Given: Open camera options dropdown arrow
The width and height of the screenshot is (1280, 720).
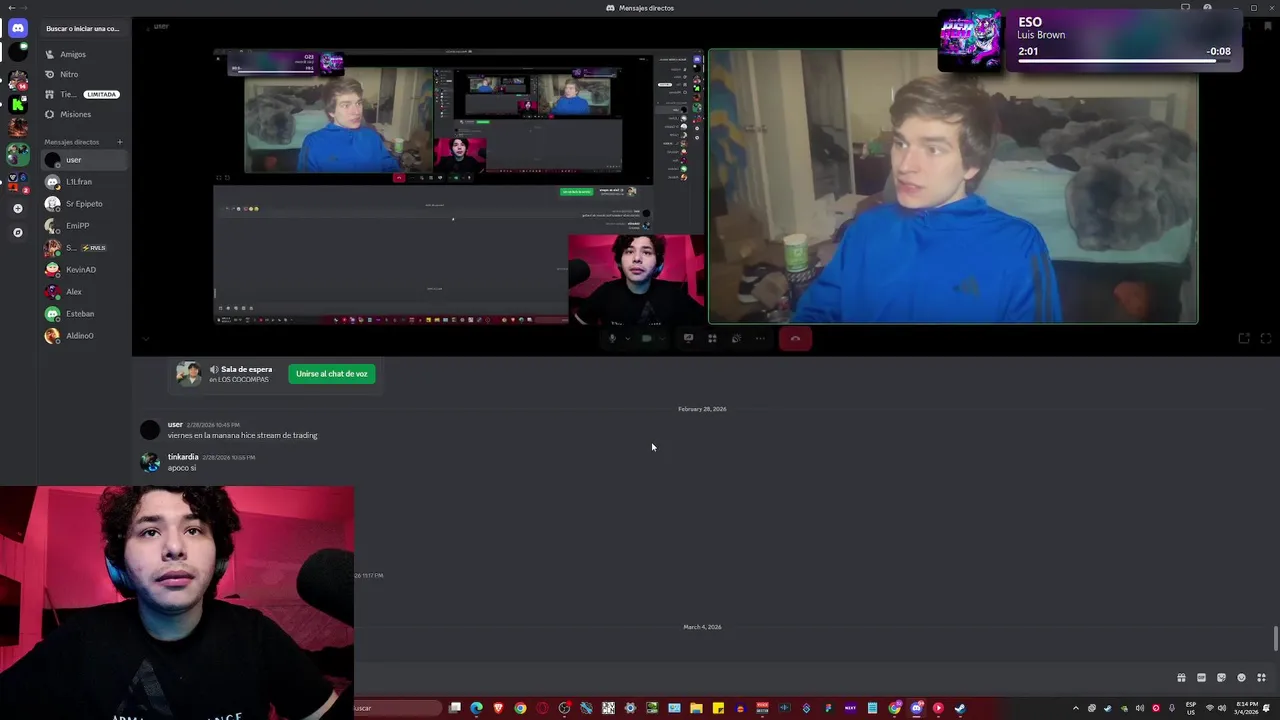Looking at the screenshot, I should click(661, 339).
